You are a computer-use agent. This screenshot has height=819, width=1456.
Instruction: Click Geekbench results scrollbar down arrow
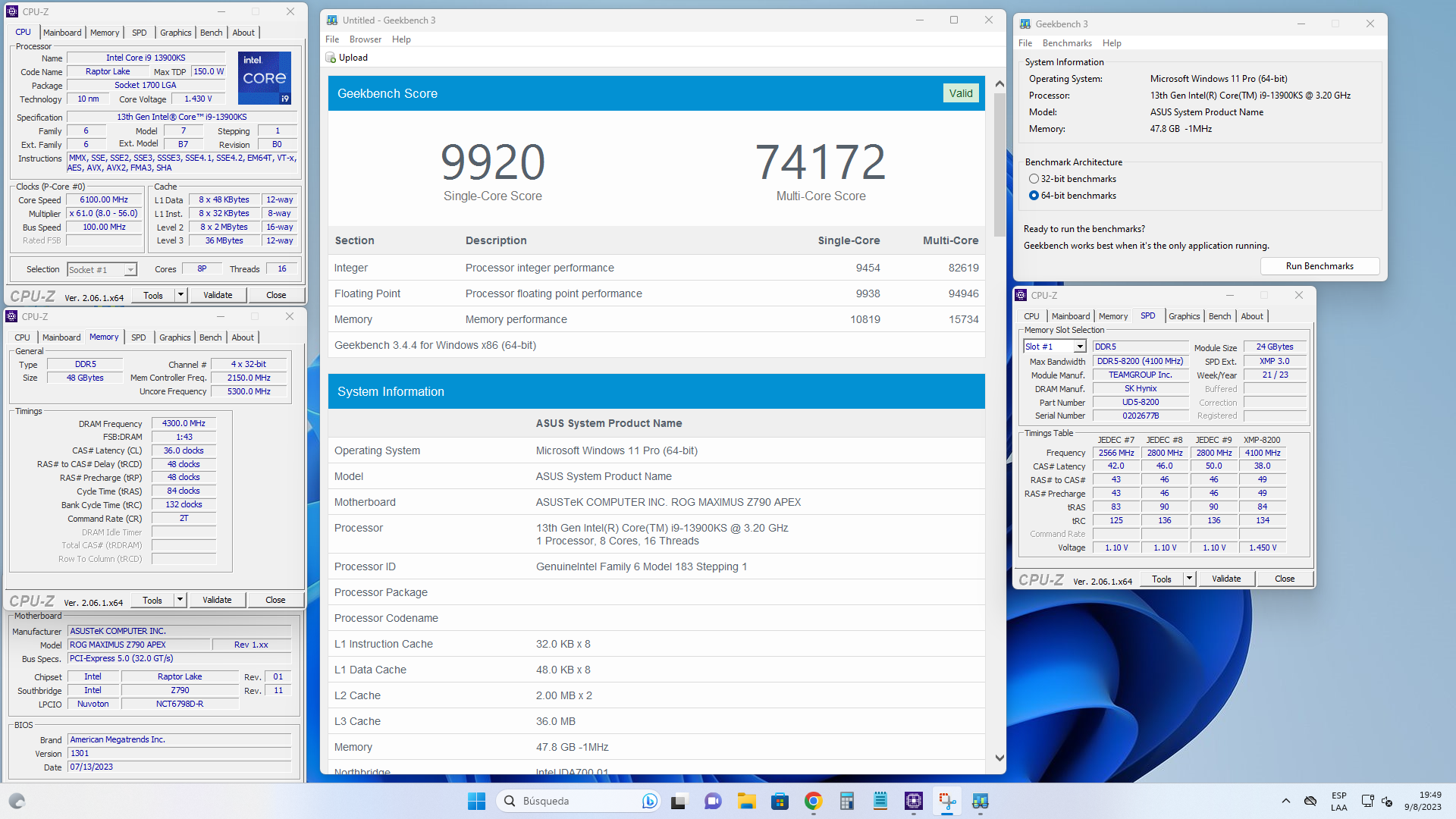click(999, 758)
